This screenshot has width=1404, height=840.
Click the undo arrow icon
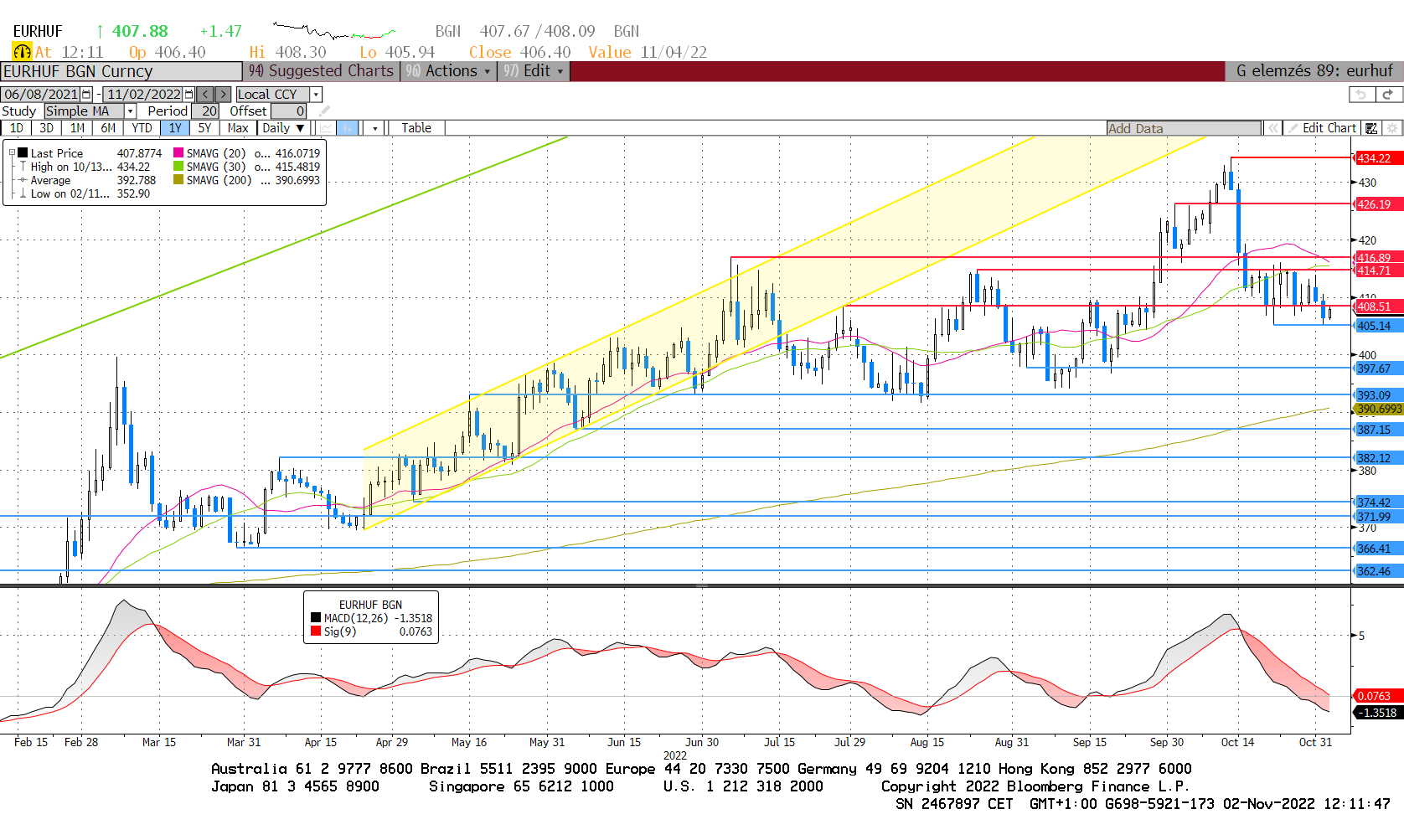1362,95
